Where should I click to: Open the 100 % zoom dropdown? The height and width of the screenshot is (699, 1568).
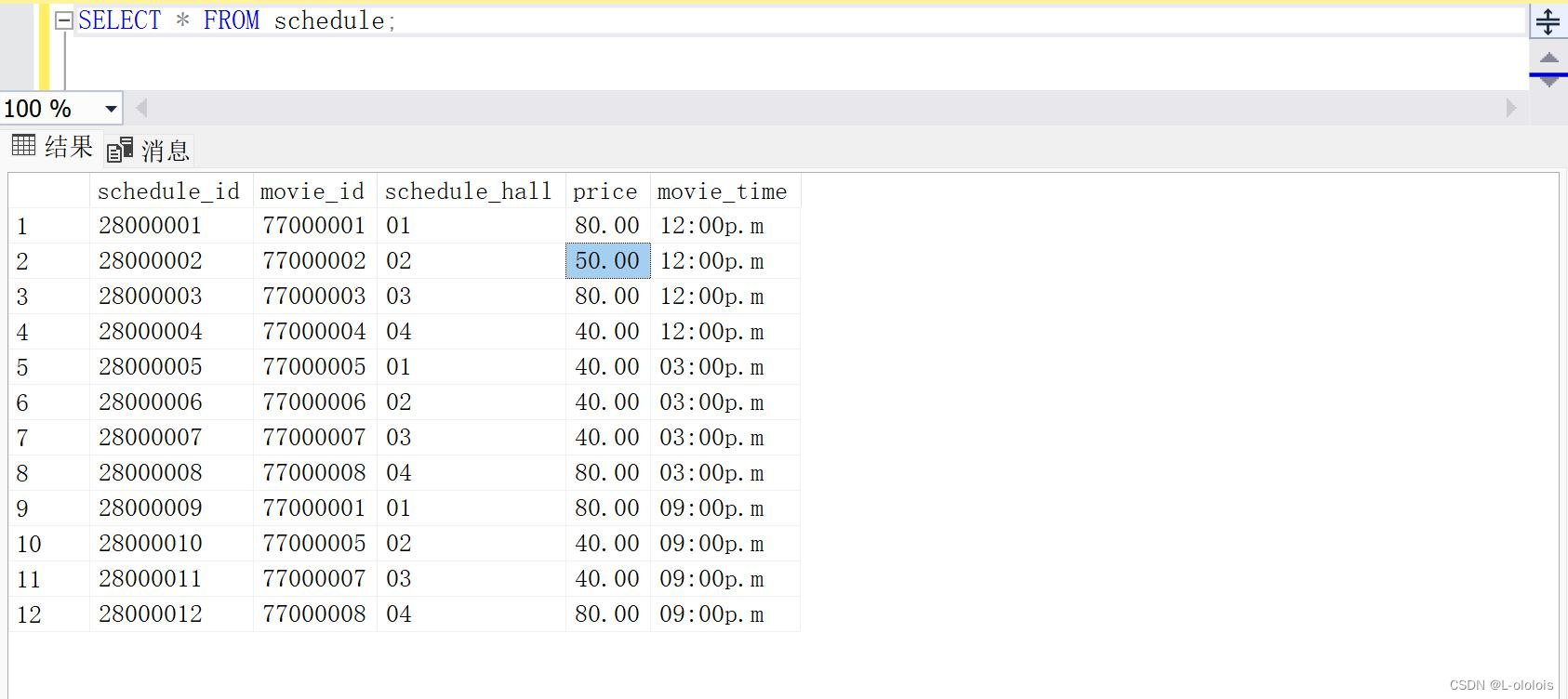[x=111, y=109]
